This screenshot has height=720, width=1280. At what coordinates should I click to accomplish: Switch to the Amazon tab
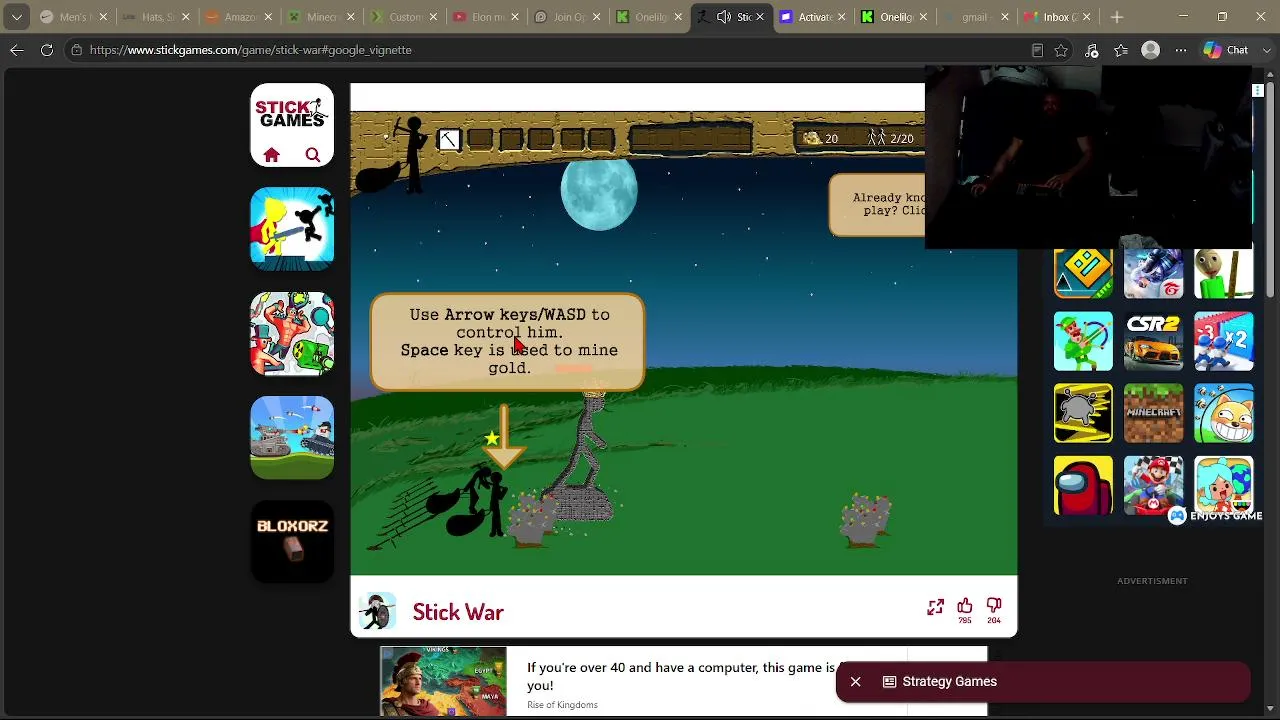point(237,17)
